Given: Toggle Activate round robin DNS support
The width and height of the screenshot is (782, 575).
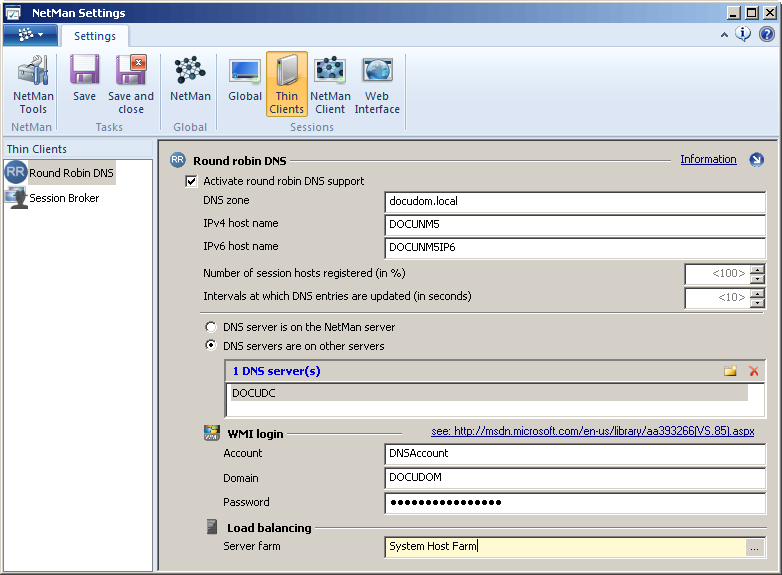Looking at the screenshot, I should 191,181.
